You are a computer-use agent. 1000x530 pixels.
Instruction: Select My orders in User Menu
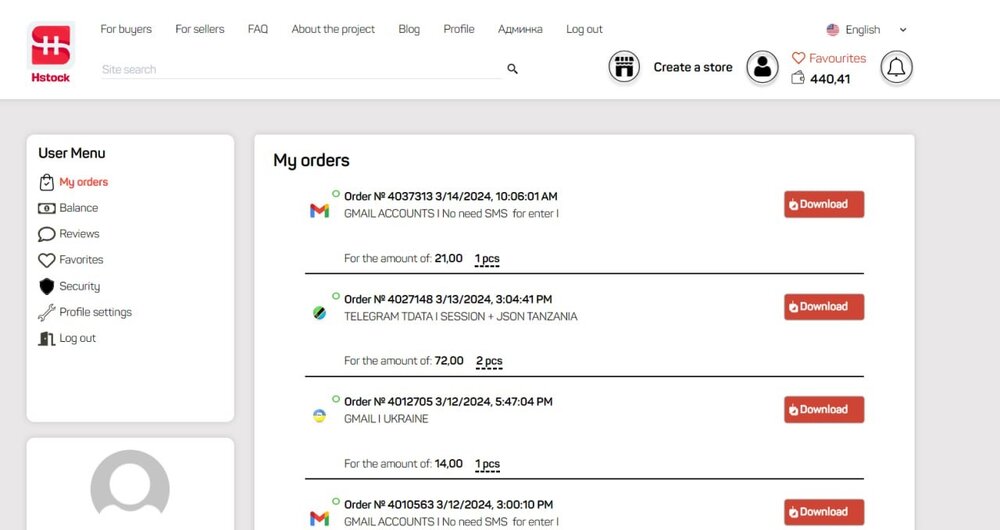coord(84,182)
